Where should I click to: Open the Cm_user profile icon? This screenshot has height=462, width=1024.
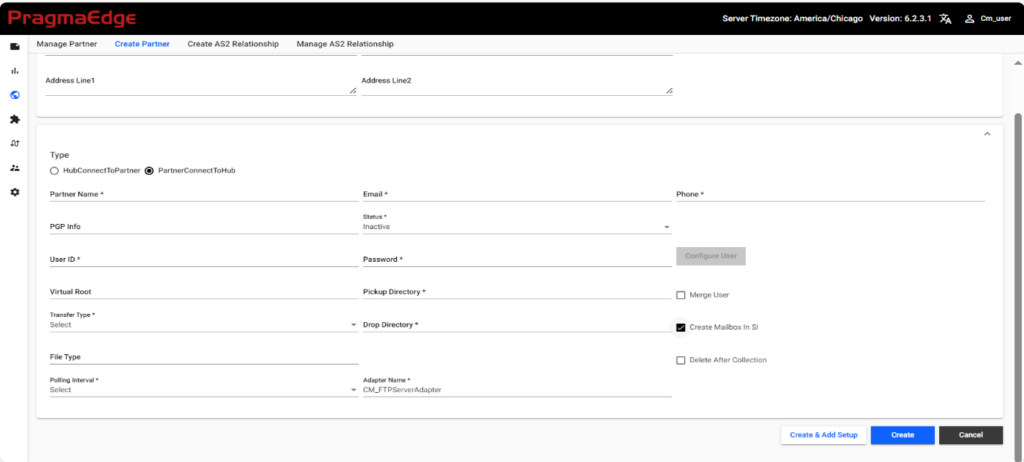tap(970, 18)
